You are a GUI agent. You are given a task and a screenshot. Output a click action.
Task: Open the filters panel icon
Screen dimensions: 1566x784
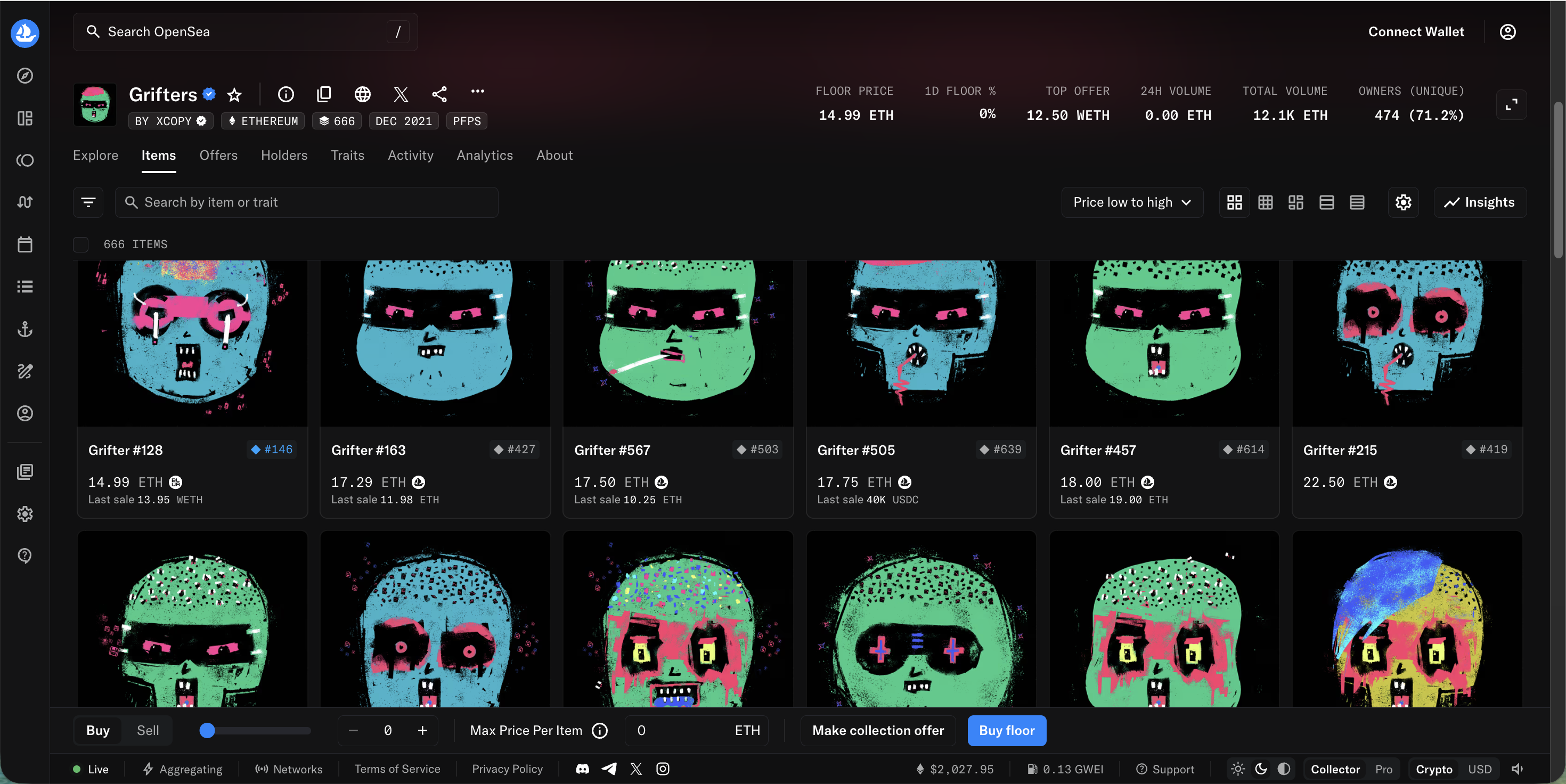88,202
